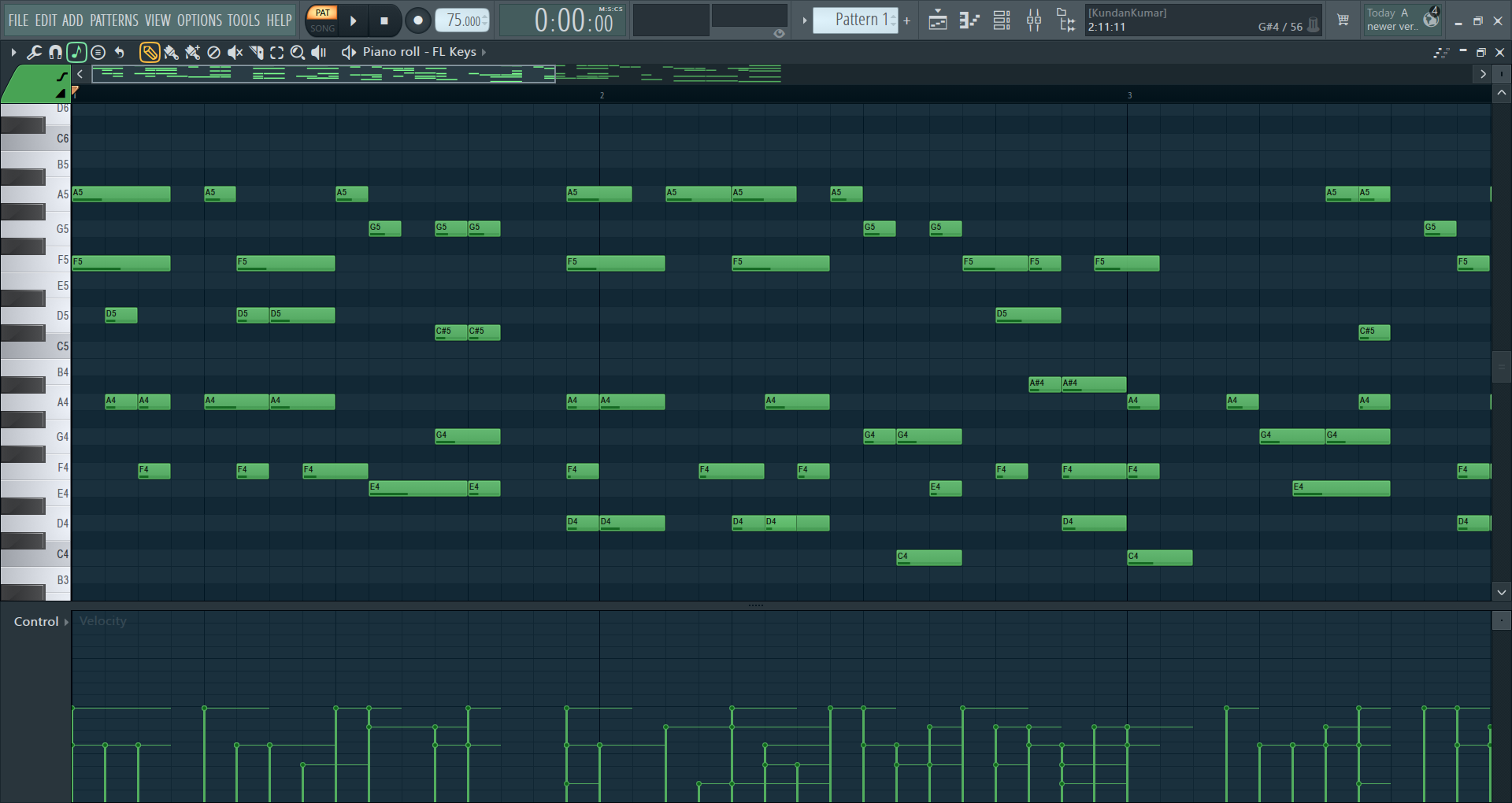The image size is (1512, 803).
Task: Click the trash/bin icon in hint panel
Action: coord(1313,26)
